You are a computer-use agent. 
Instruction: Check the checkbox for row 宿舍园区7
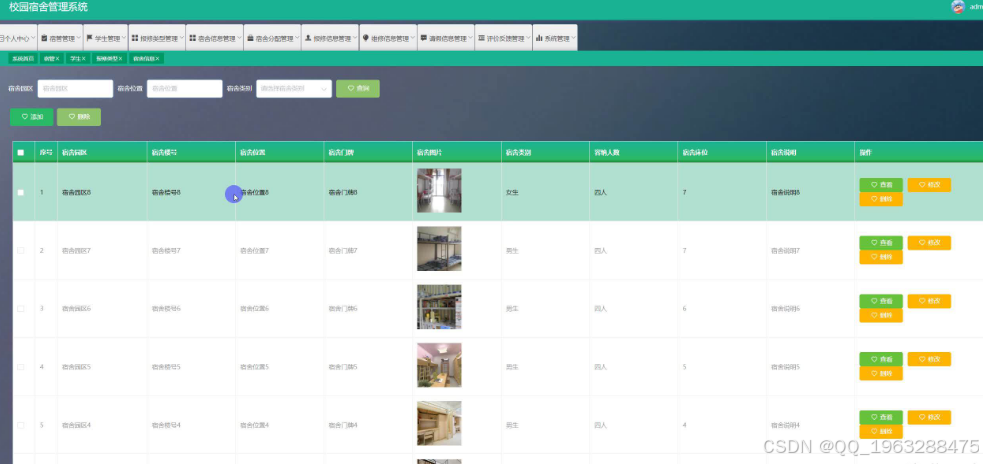click(21, 250)
